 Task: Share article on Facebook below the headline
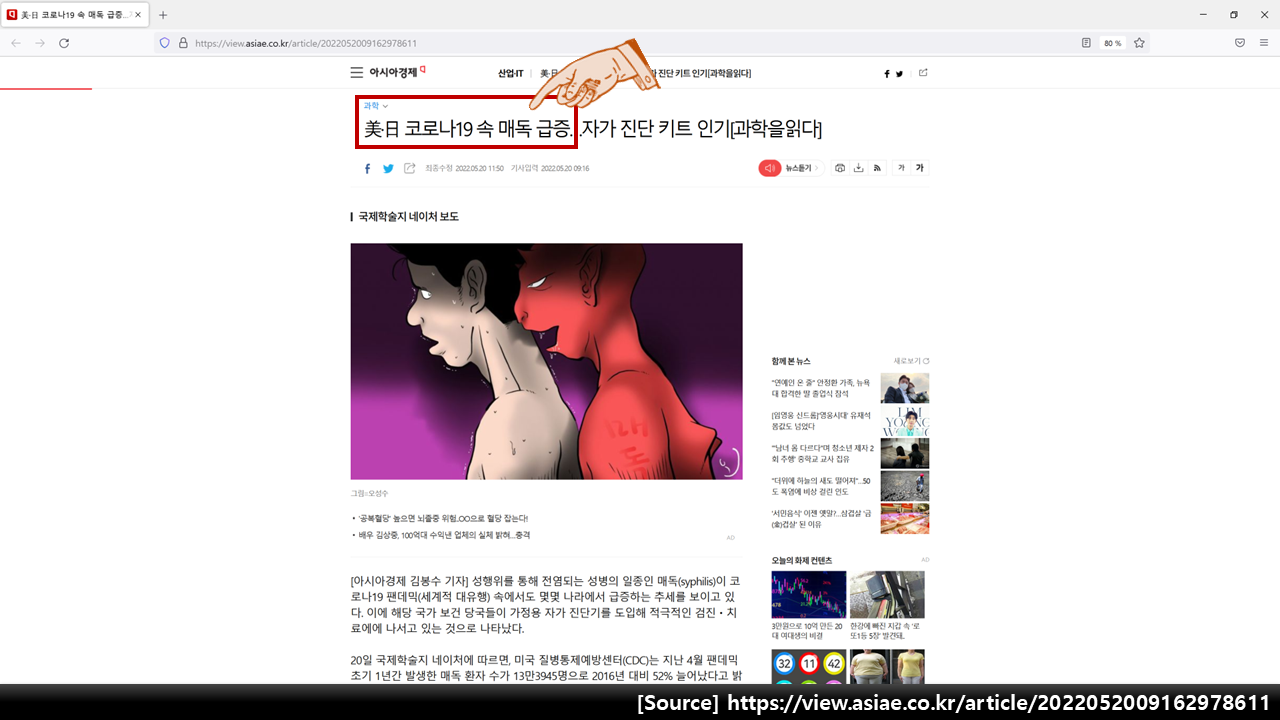(367, 168)
